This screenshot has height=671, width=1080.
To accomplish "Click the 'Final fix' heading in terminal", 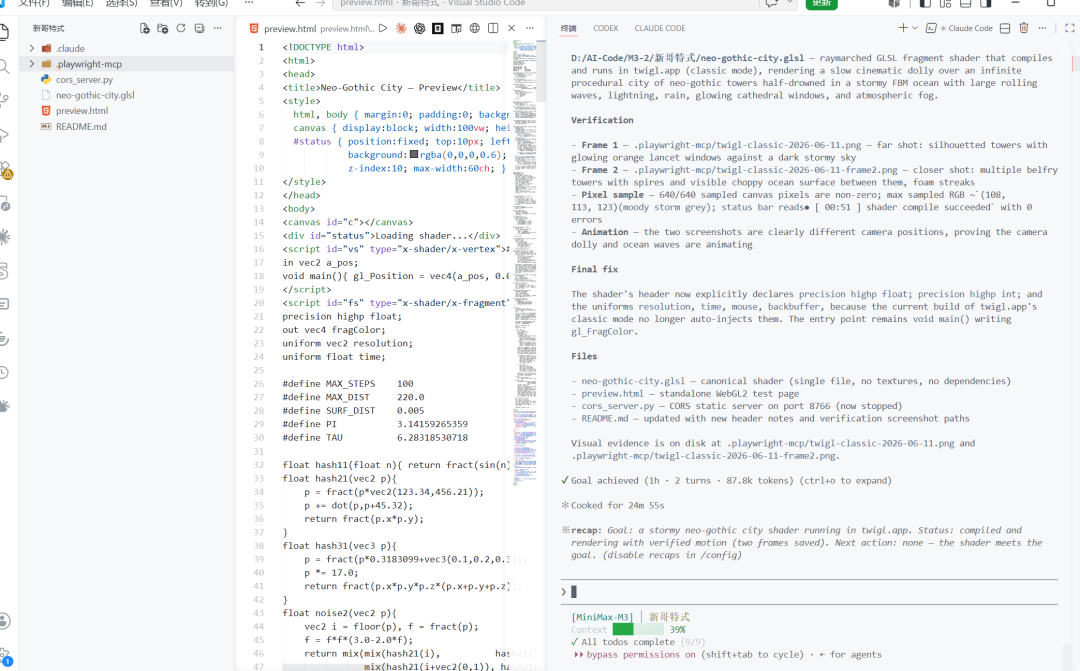I will coord(594,269).
